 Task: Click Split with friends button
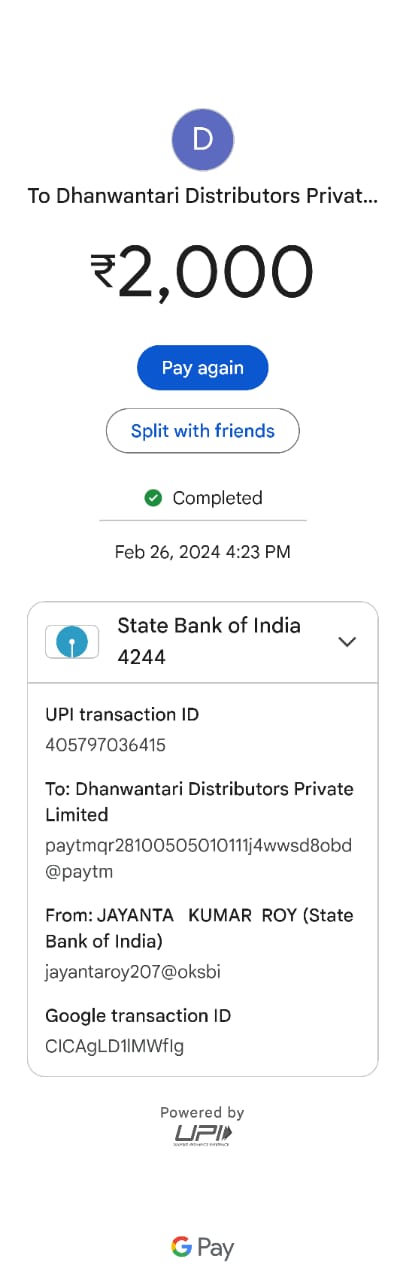[x=203, y=431]
